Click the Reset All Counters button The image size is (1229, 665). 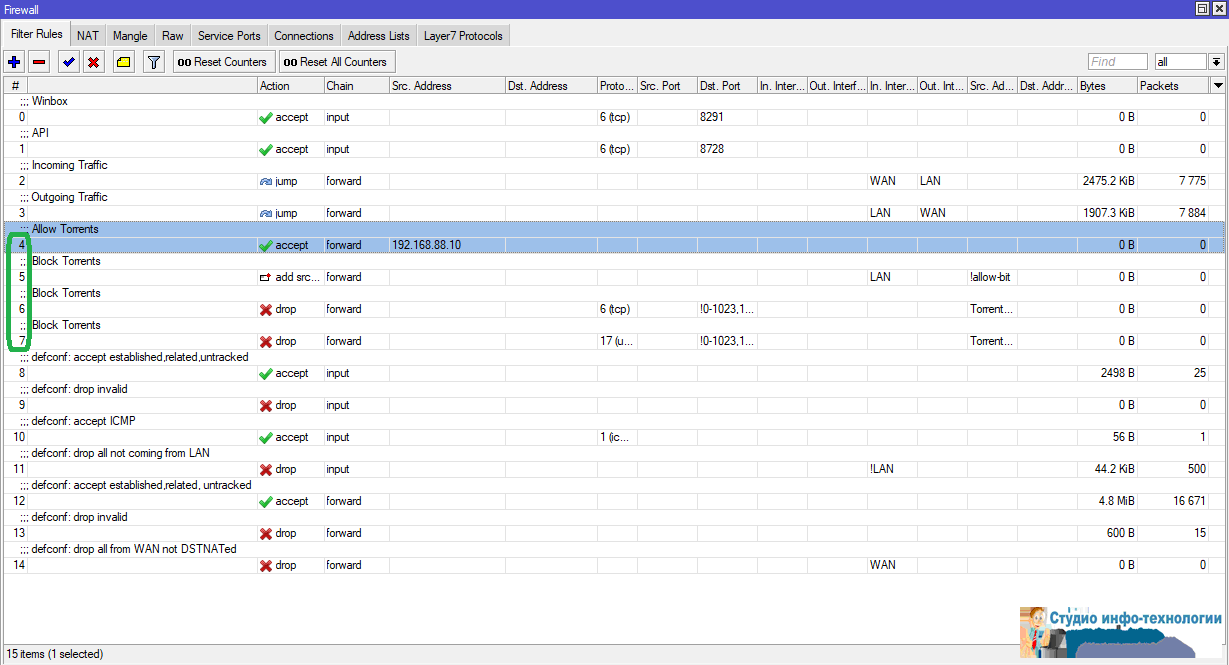click(x=335, y=62)
